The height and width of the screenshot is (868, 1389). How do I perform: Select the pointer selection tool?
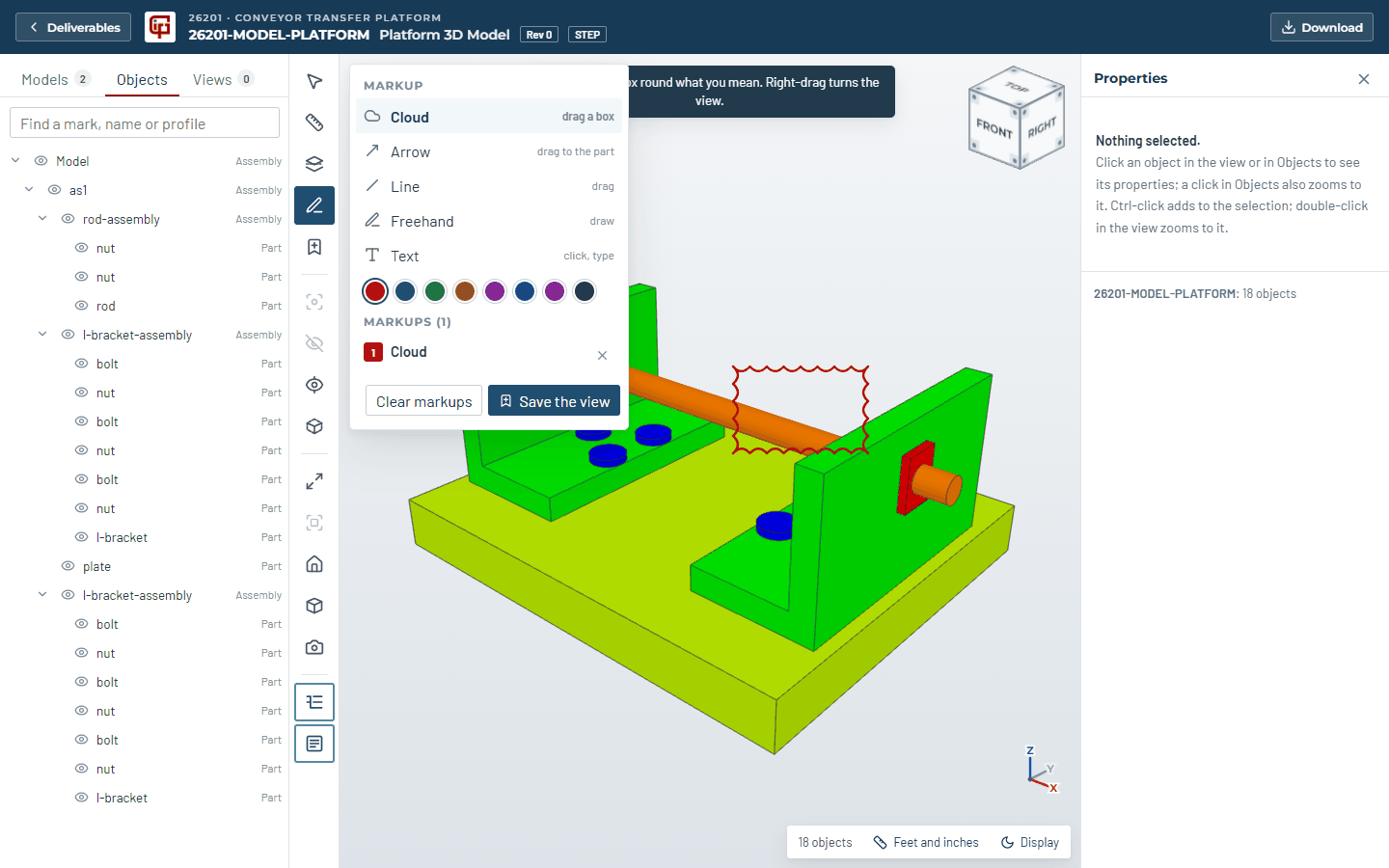coord(314,81)
